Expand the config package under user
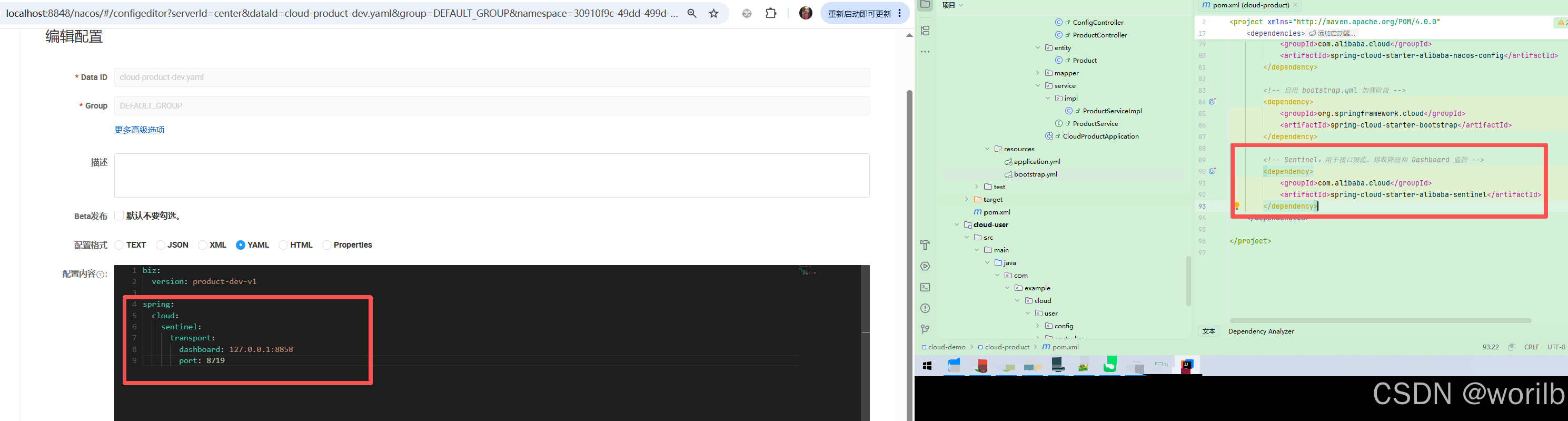Image resolution: width=1568 pixels, height=421 pixels. pyautogui.click(x=1038, y=326)
